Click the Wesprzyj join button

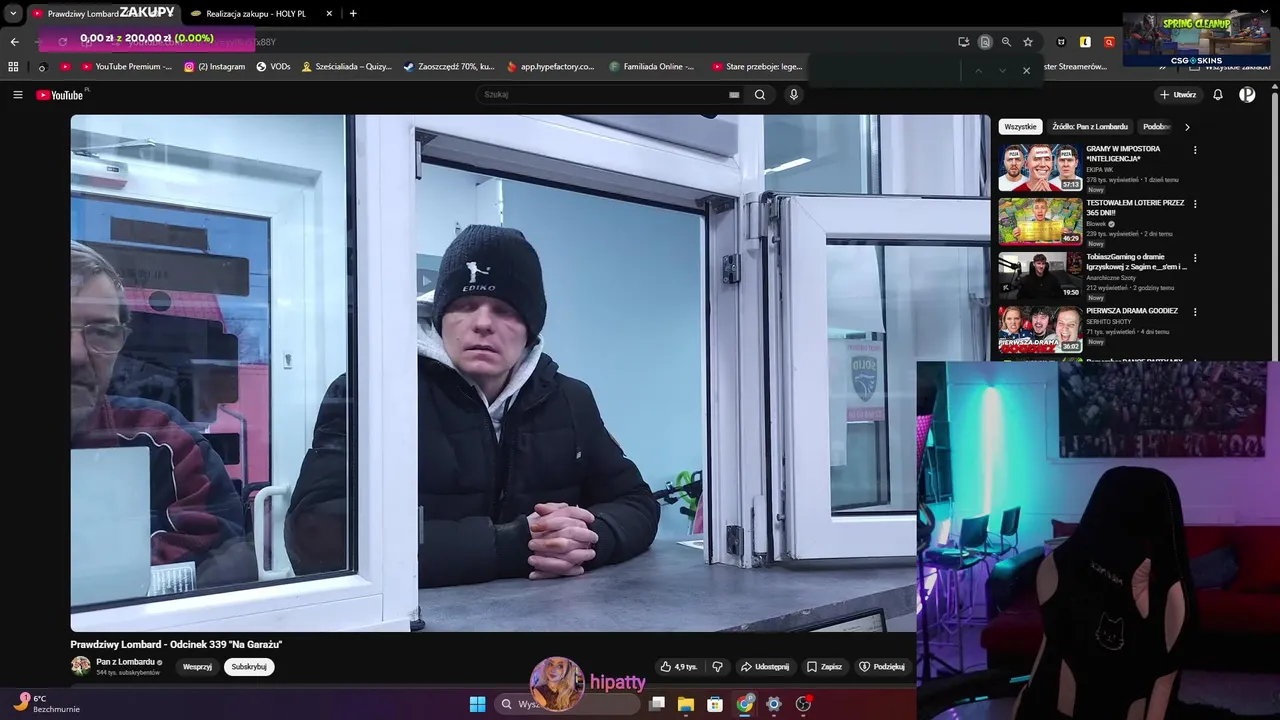(197, 667)
